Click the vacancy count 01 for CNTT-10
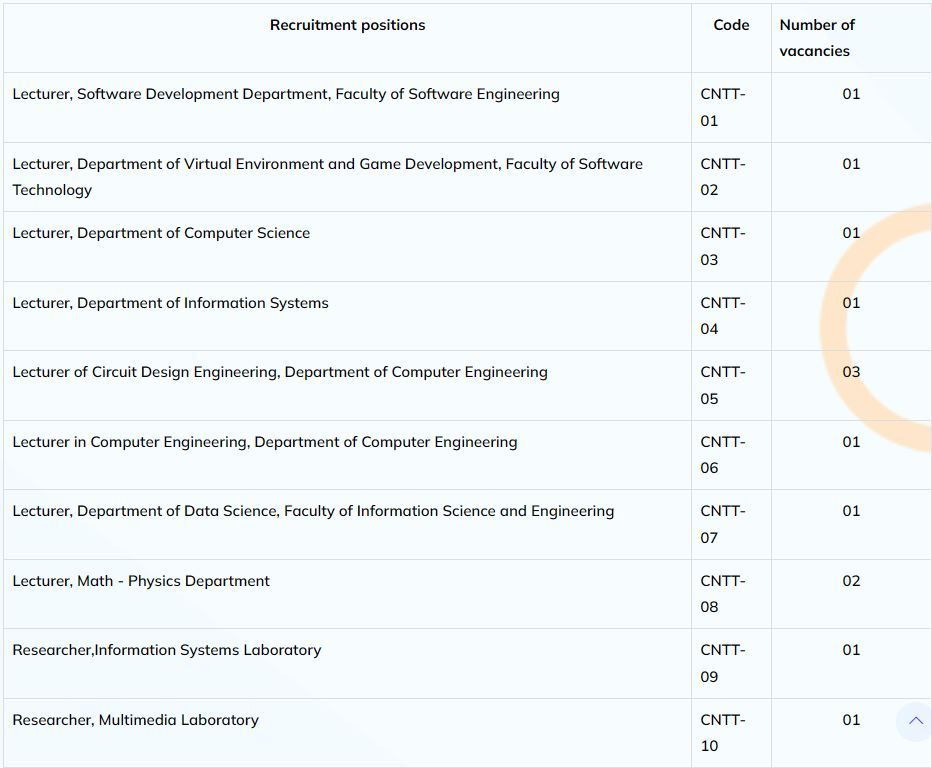 [851, 720]
